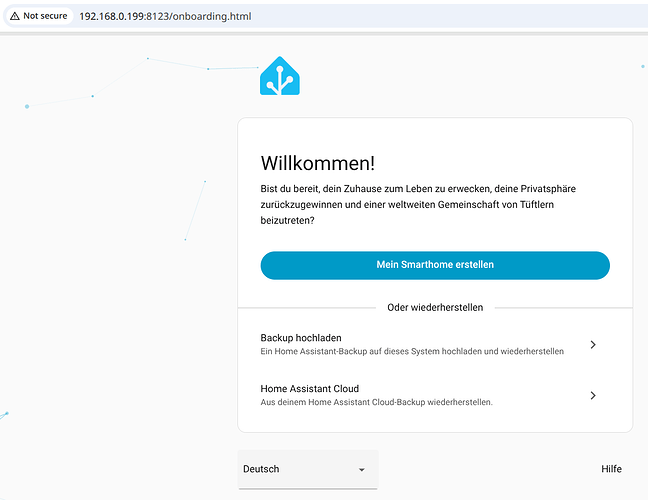
Task: Click the chevron next to Home Assistant Cloud
Action: point(593,395)
